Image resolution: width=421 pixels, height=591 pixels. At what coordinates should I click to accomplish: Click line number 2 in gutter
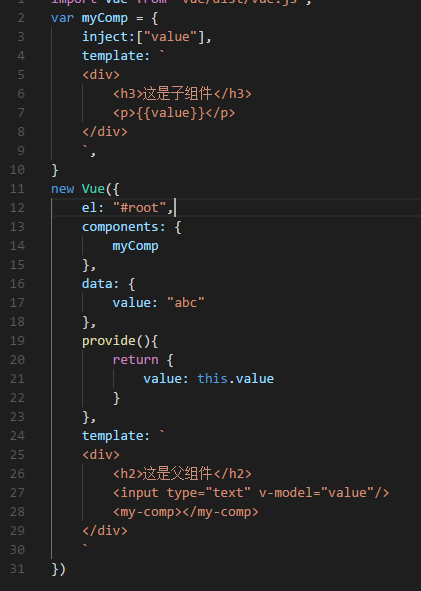tap(21, 18)
